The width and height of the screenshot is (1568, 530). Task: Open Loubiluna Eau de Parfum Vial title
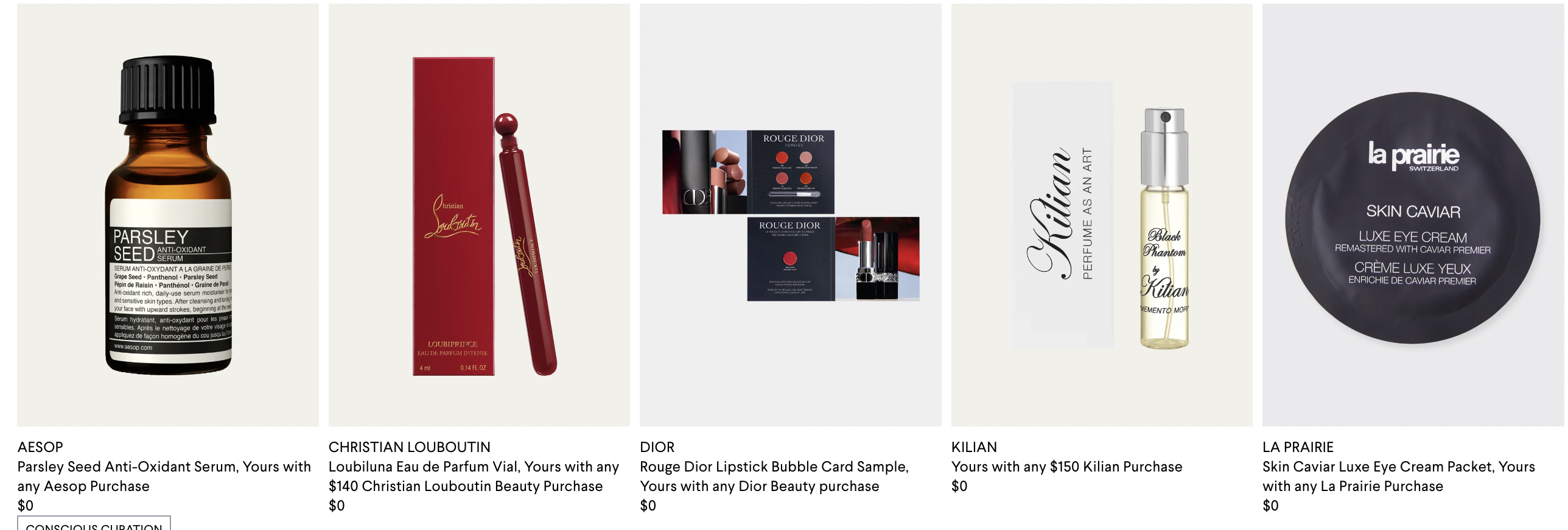[474, 476]
